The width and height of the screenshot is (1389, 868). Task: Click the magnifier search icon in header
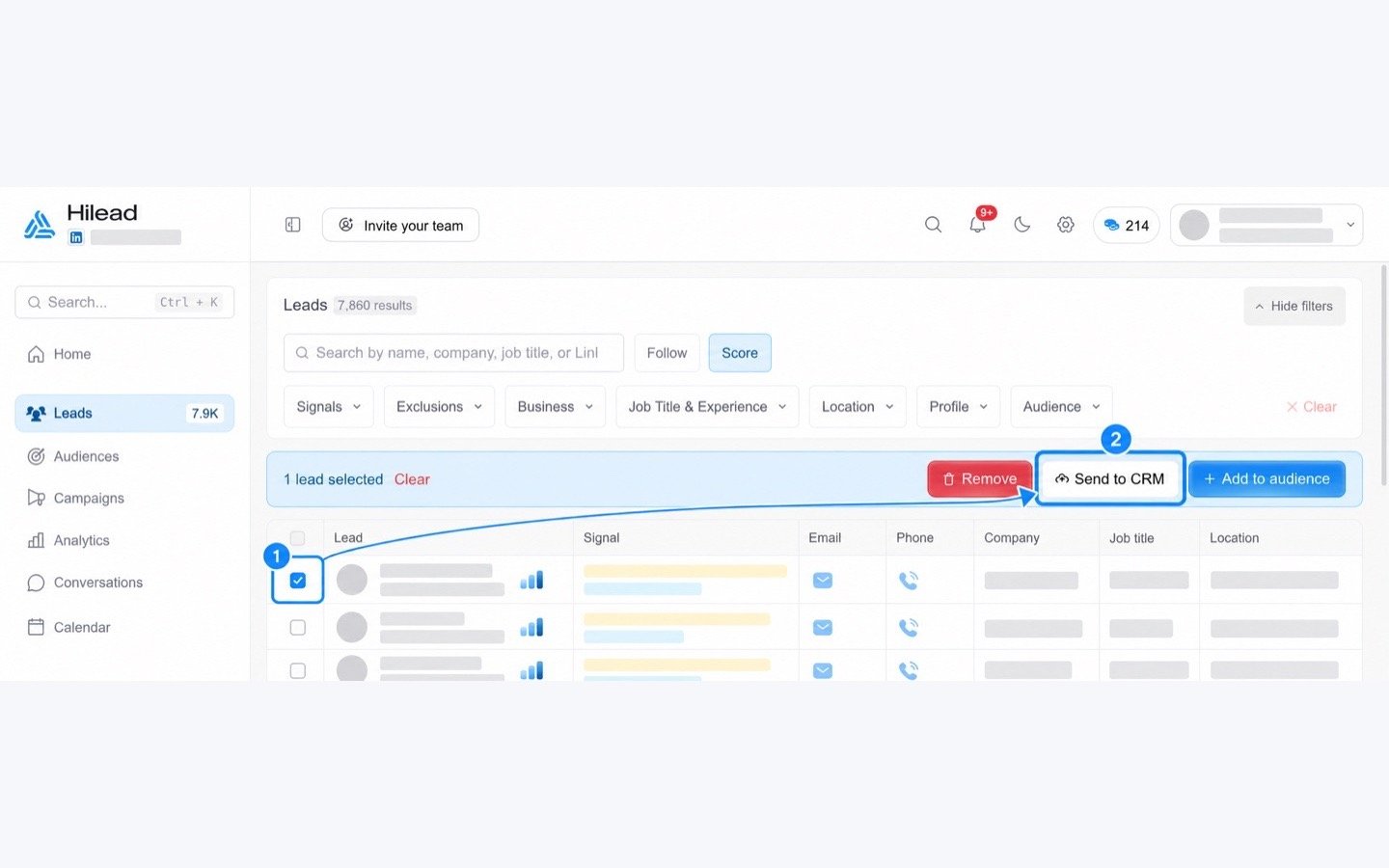933,225
